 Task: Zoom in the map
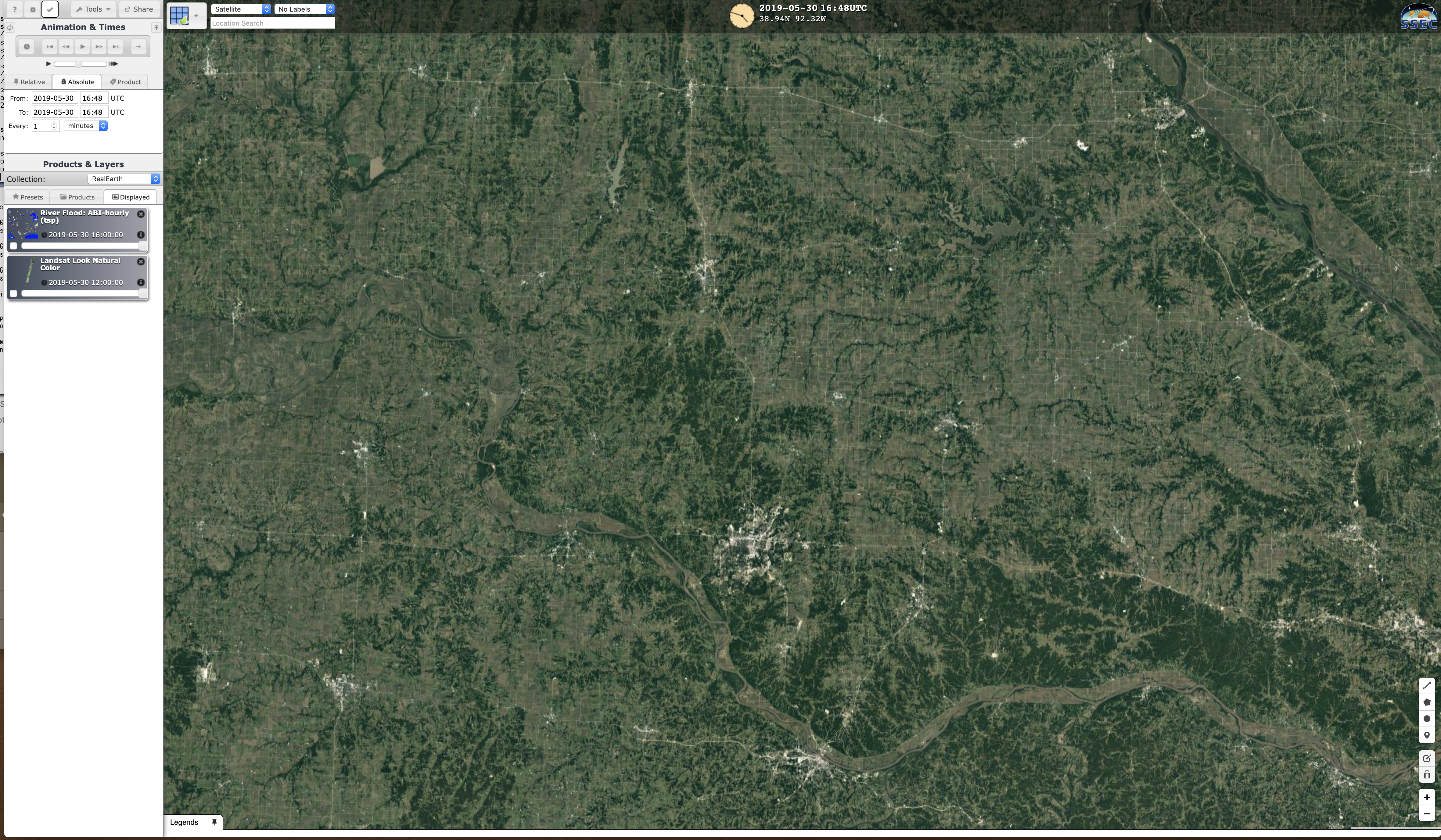tap(1427, 797)
